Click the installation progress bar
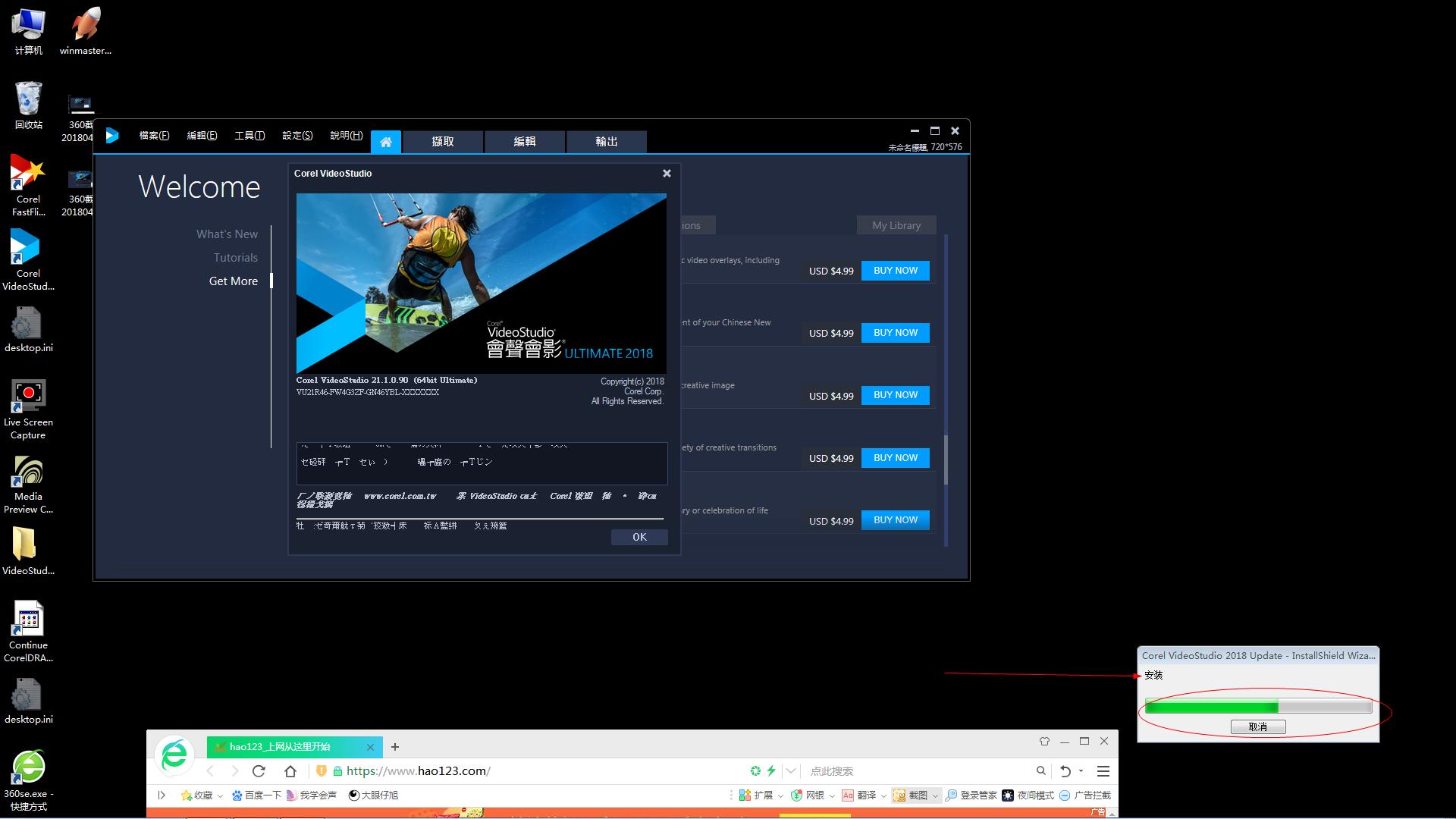Viewport: 1456px width, 819px height. pos(1258,707)
